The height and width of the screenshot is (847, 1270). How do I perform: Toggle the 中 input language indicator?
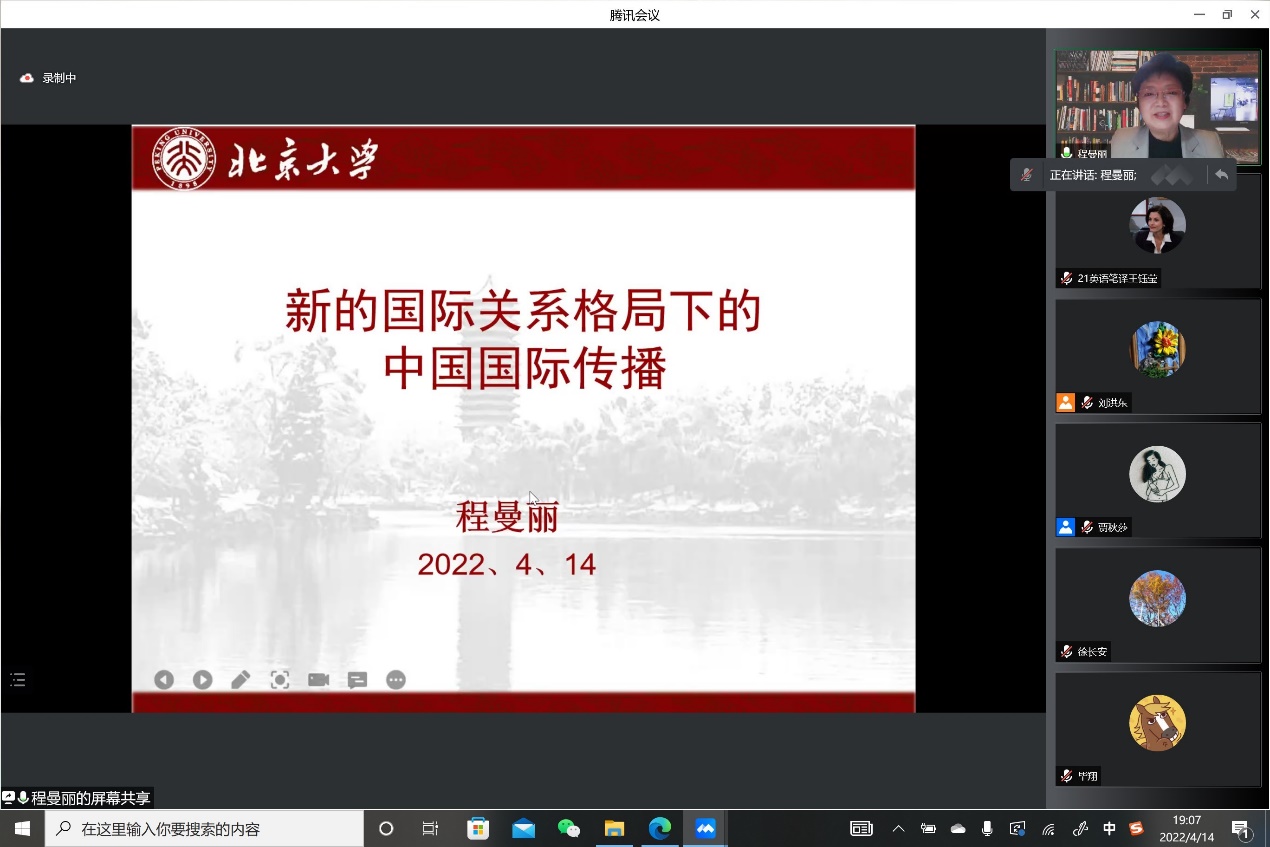coord(1109,828)
